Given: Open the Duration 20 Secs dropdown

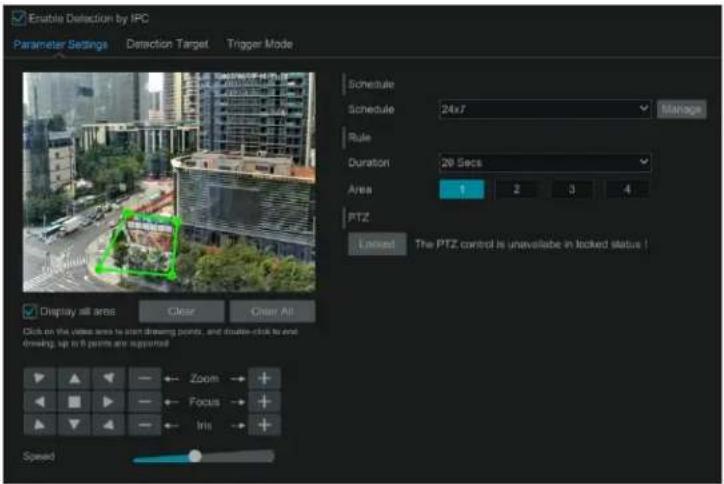Looking at the screenshot, I should pos(545,163).
